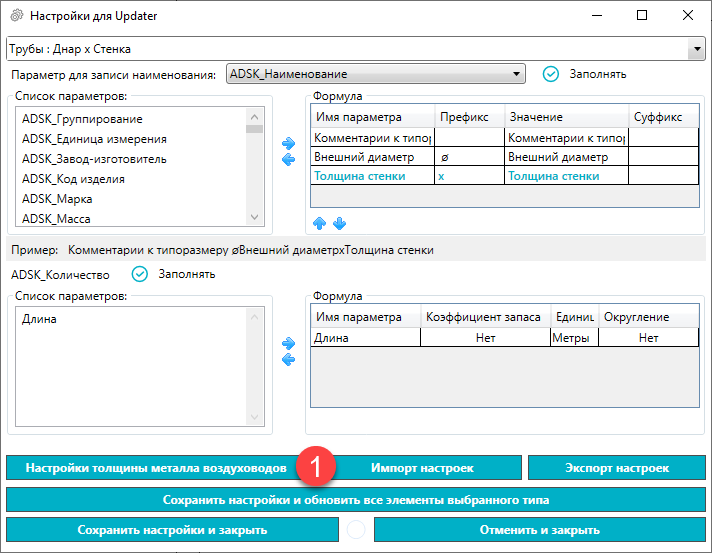Move formula row up with up arrow

tap(319, 223)
